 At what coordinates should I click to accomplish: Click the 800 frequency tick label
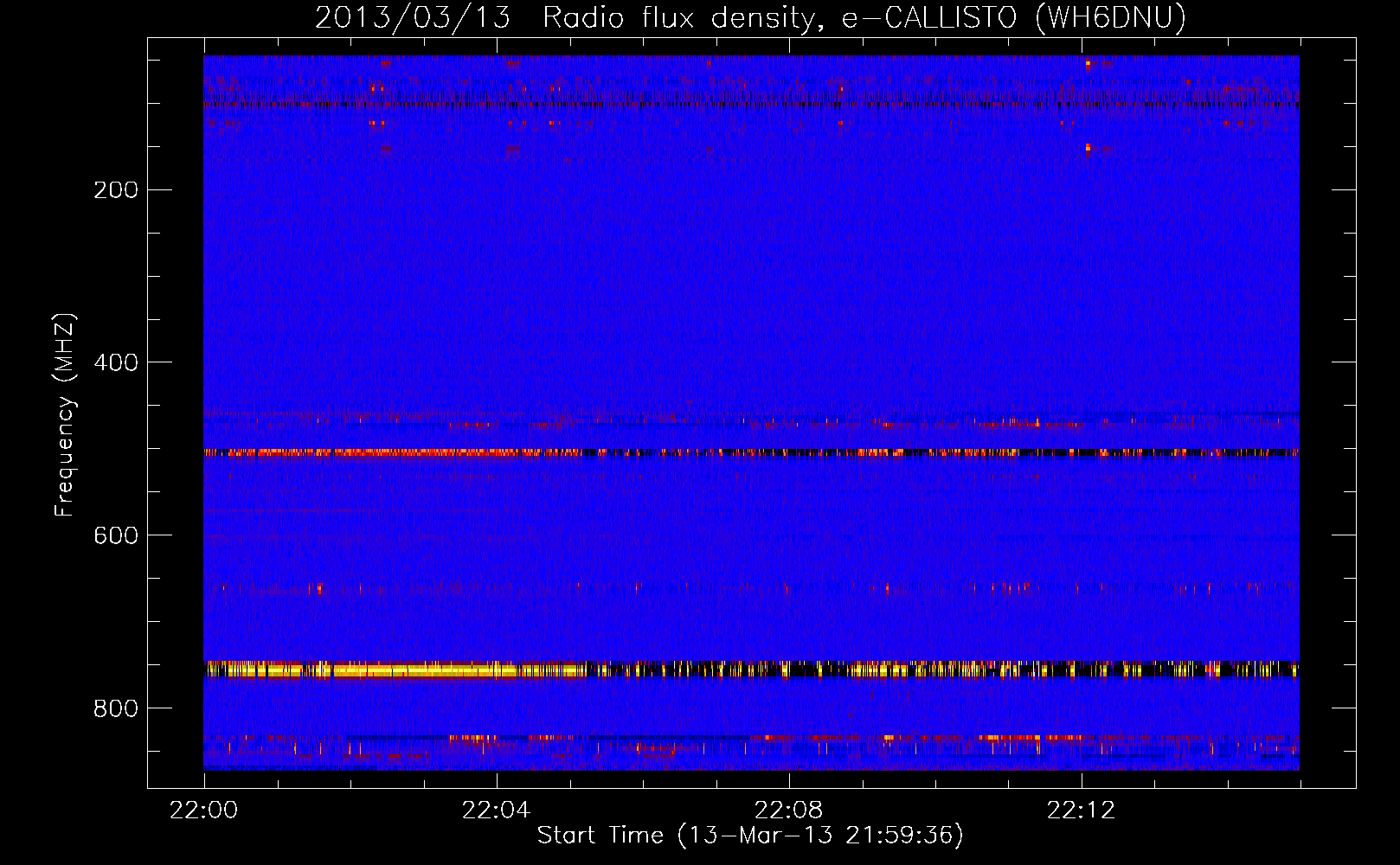click(x=116, y=709)
